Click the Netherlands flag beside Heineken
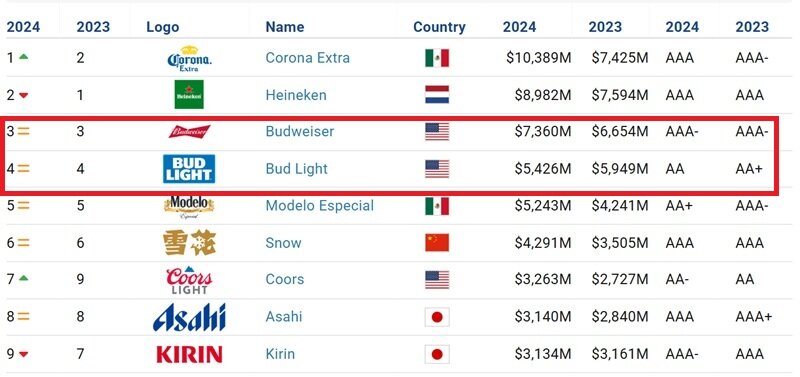The image size is (800, 377). tap(437, 94)
